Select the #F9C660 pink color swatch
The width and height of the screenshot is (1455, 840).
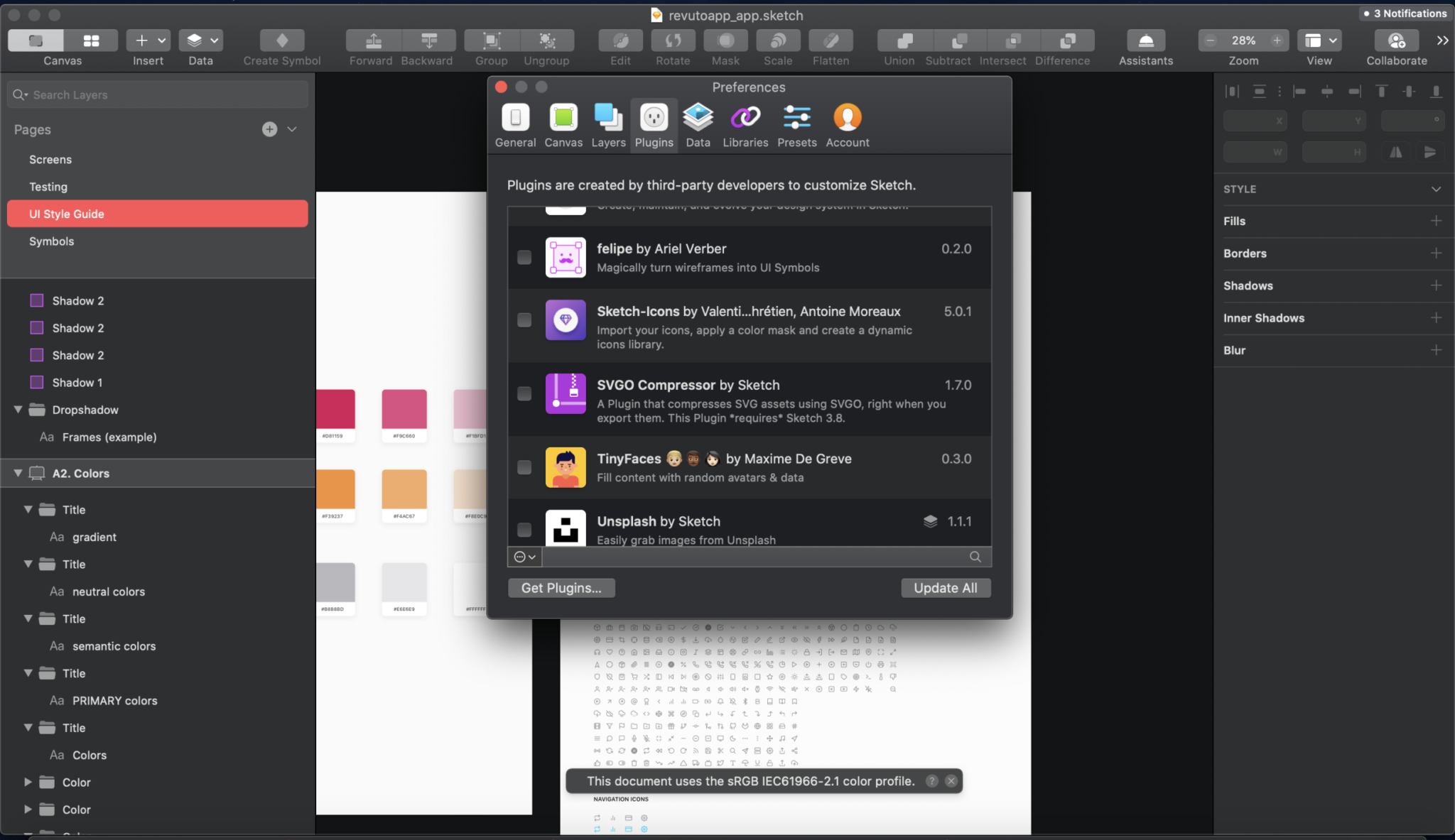404,409
